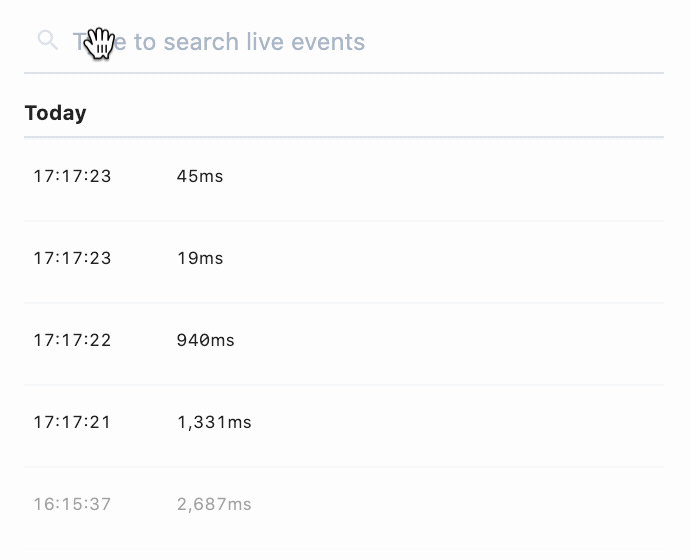This screenshot has height=560, width=690.
Task: Focus the search live events field
Action: (300, 42)
